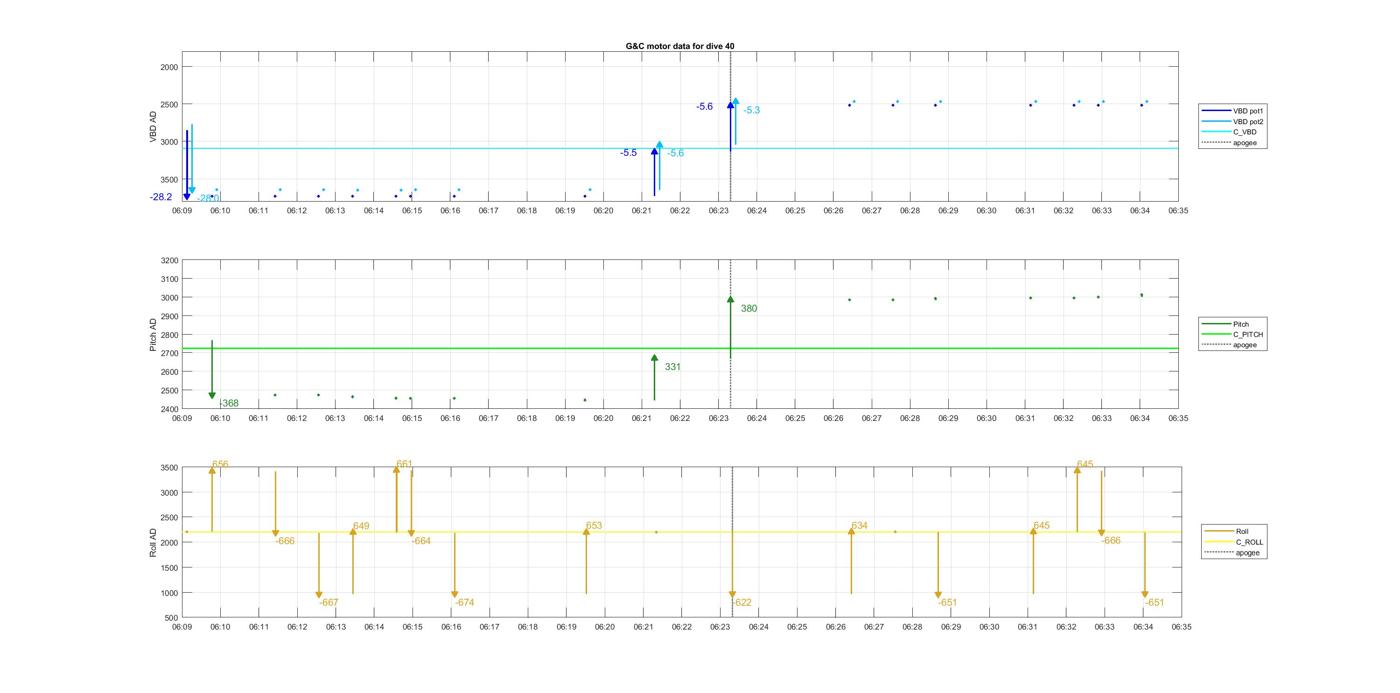
Task: Click the '-667' roll data label
Action: [329, 603]
